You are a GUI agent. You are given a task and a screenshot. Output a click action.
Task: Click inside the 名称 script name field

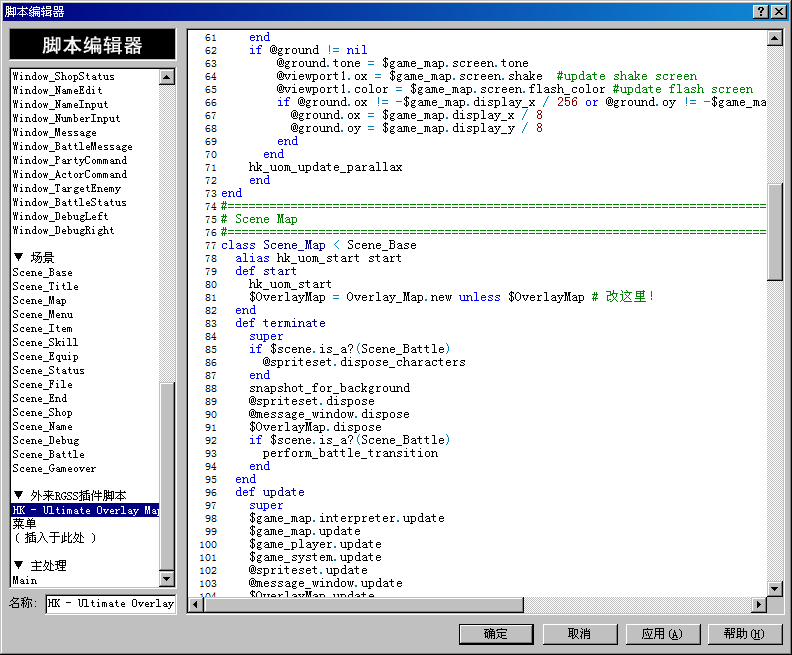(111, 603)
